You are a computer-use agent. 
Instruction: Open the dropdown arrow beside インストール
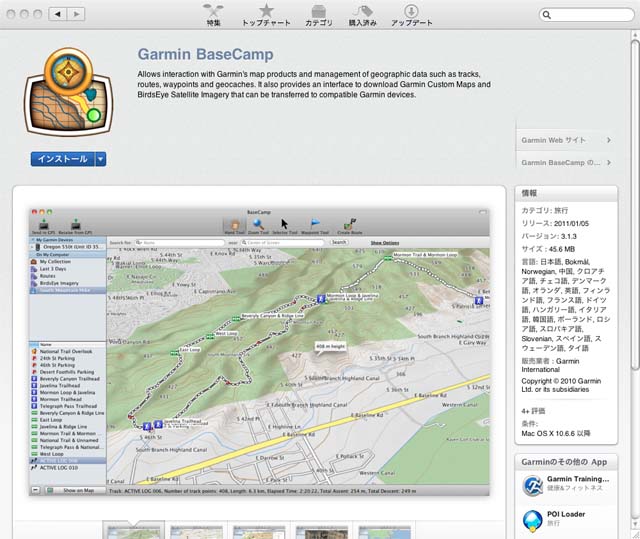coord(101,159)
